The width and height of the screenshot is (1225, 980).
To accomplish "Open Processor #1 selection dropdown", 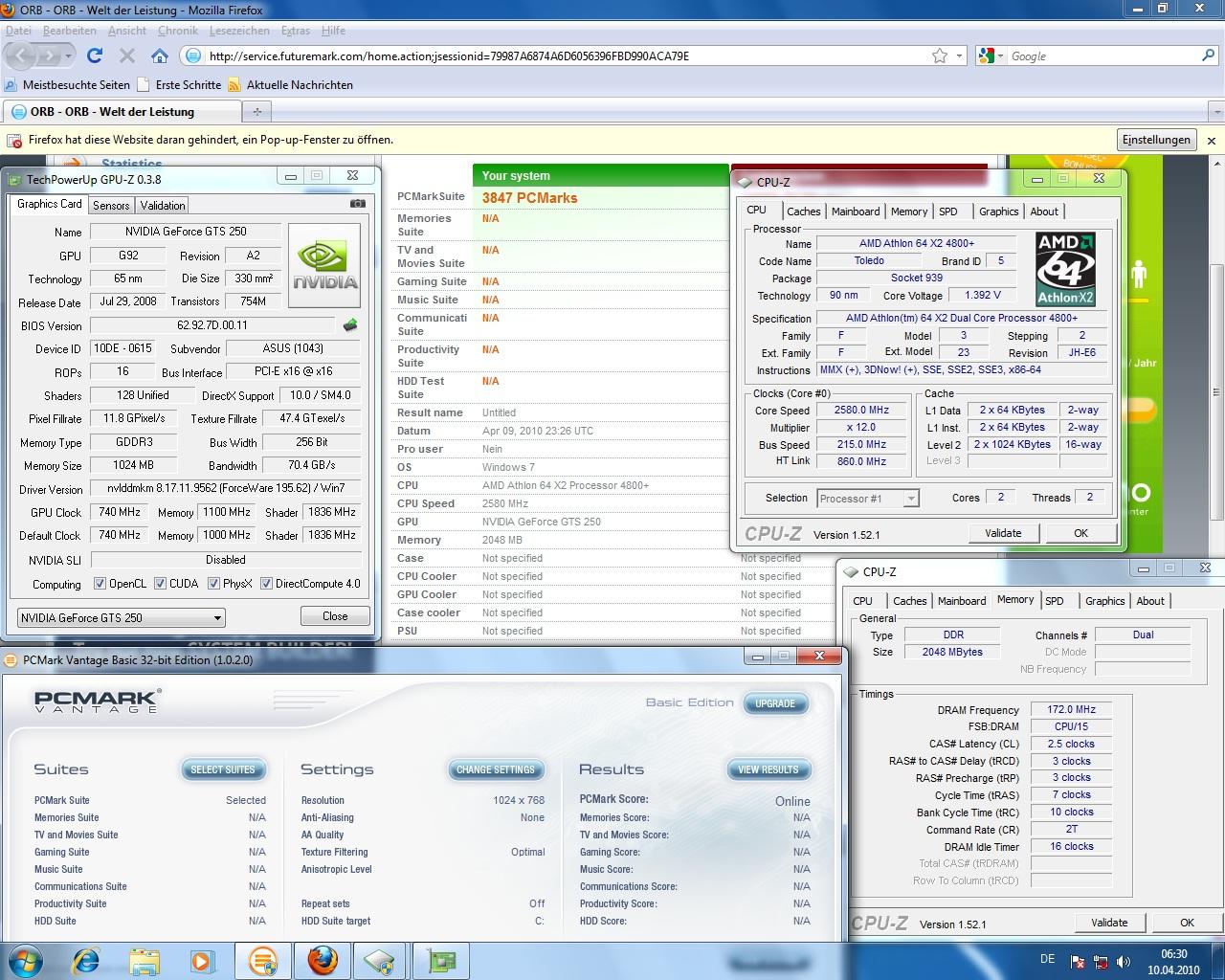I will point(868,498).
